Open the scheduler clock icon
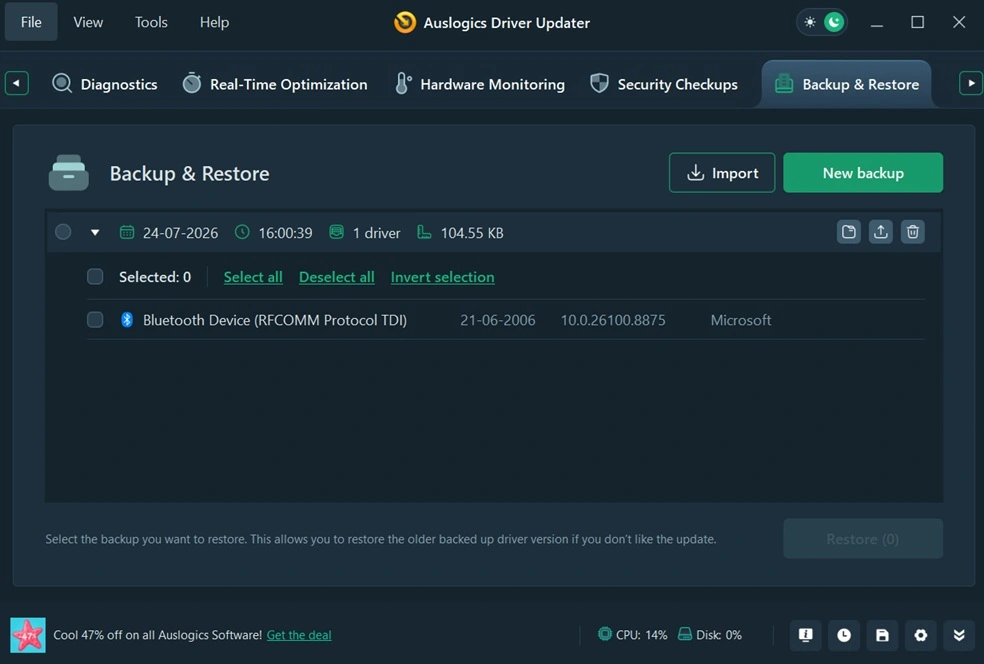 pyautogui.click(x=843, y=635)
